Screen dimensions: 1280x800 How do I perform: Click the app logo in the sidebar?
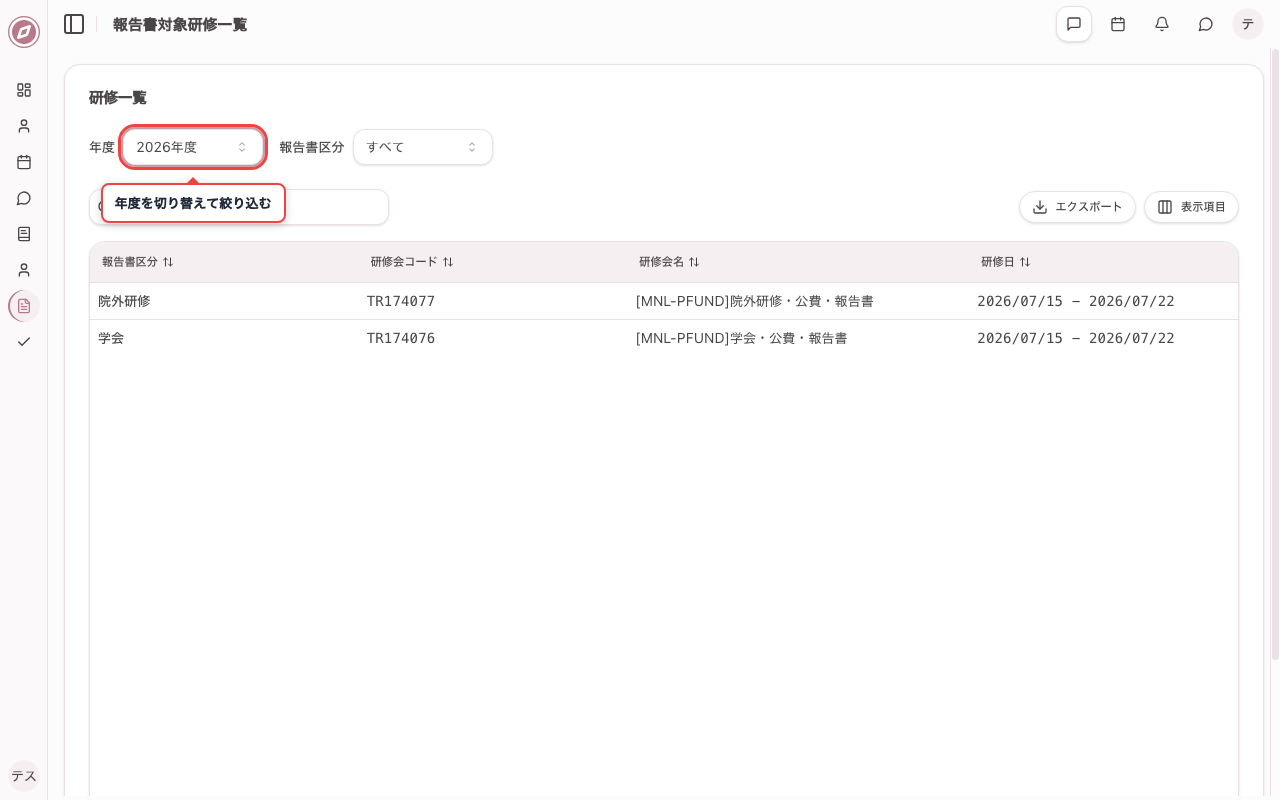pyautogui.click(x=24, y=32)
